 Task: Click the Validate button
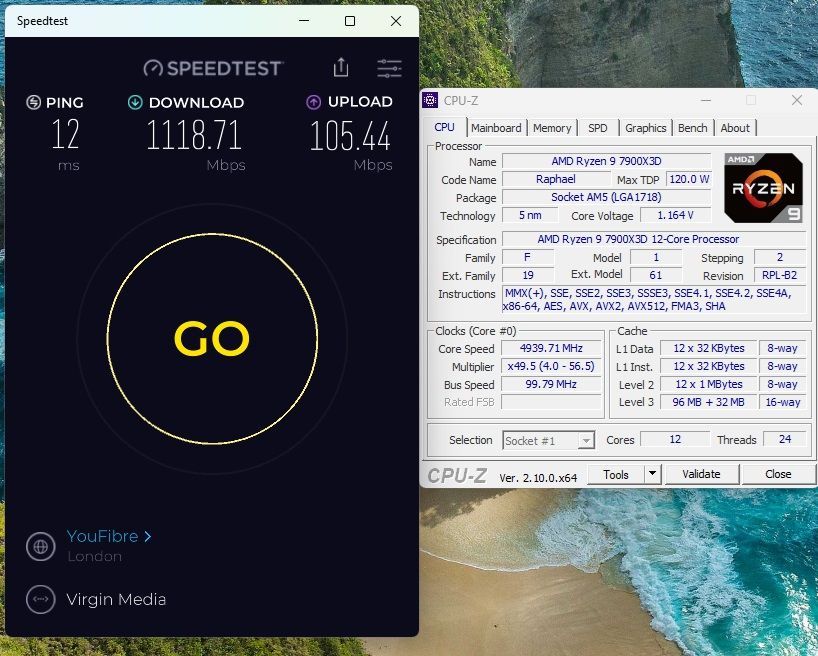[701, 474]
